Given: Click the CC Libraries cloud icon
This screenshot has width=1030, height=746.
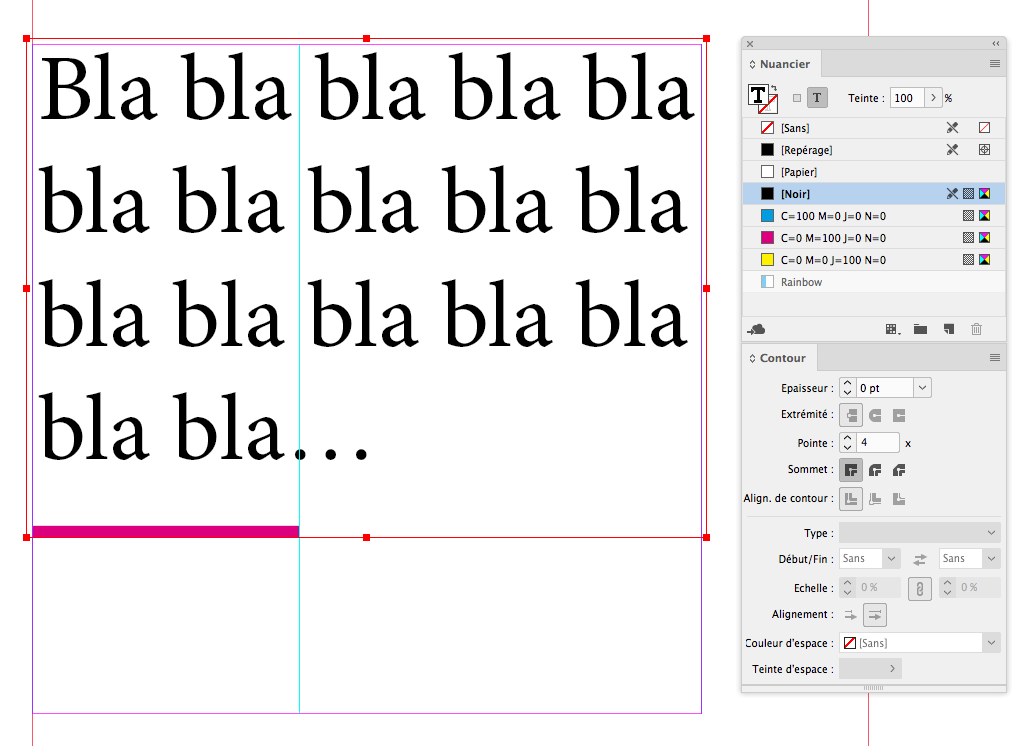Looking at the screenshot, I should coord(757,329).
